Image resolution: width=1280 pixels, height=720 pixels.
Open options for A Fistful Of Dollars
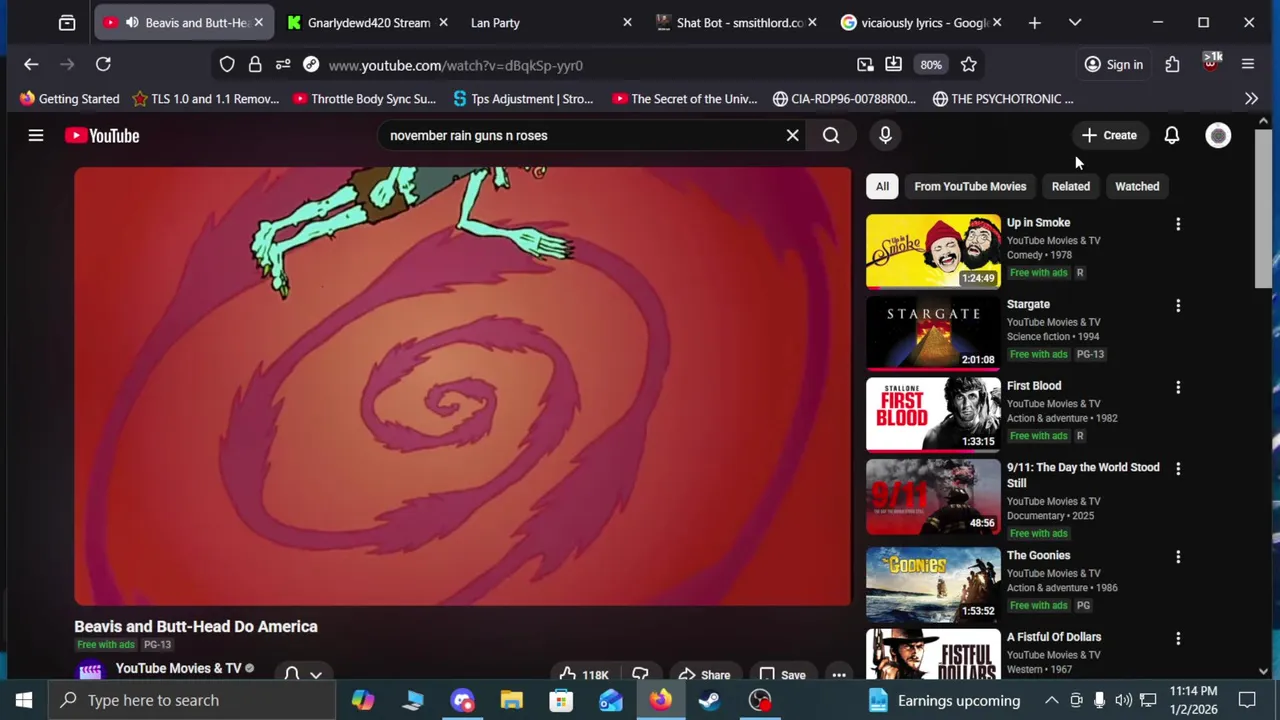[1178, 638]
